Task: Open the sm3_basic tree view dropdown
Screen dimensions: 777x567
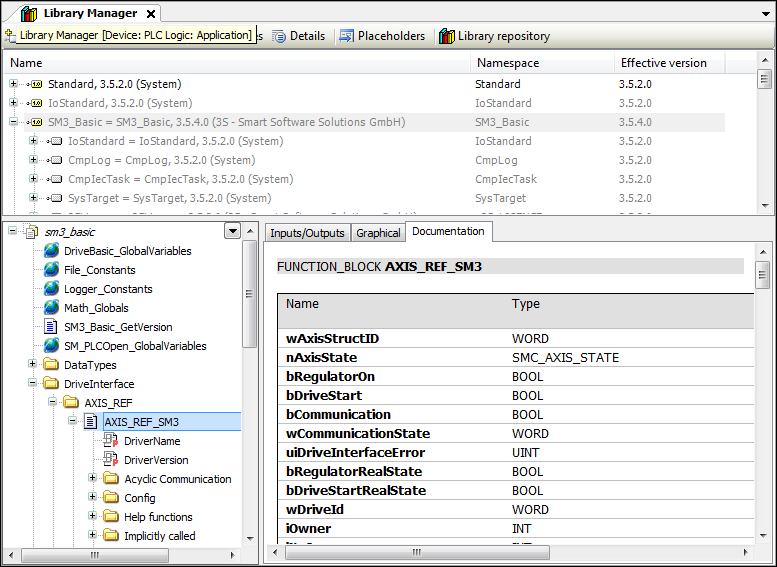Action: pyautogui.click(x=232, y=231)
